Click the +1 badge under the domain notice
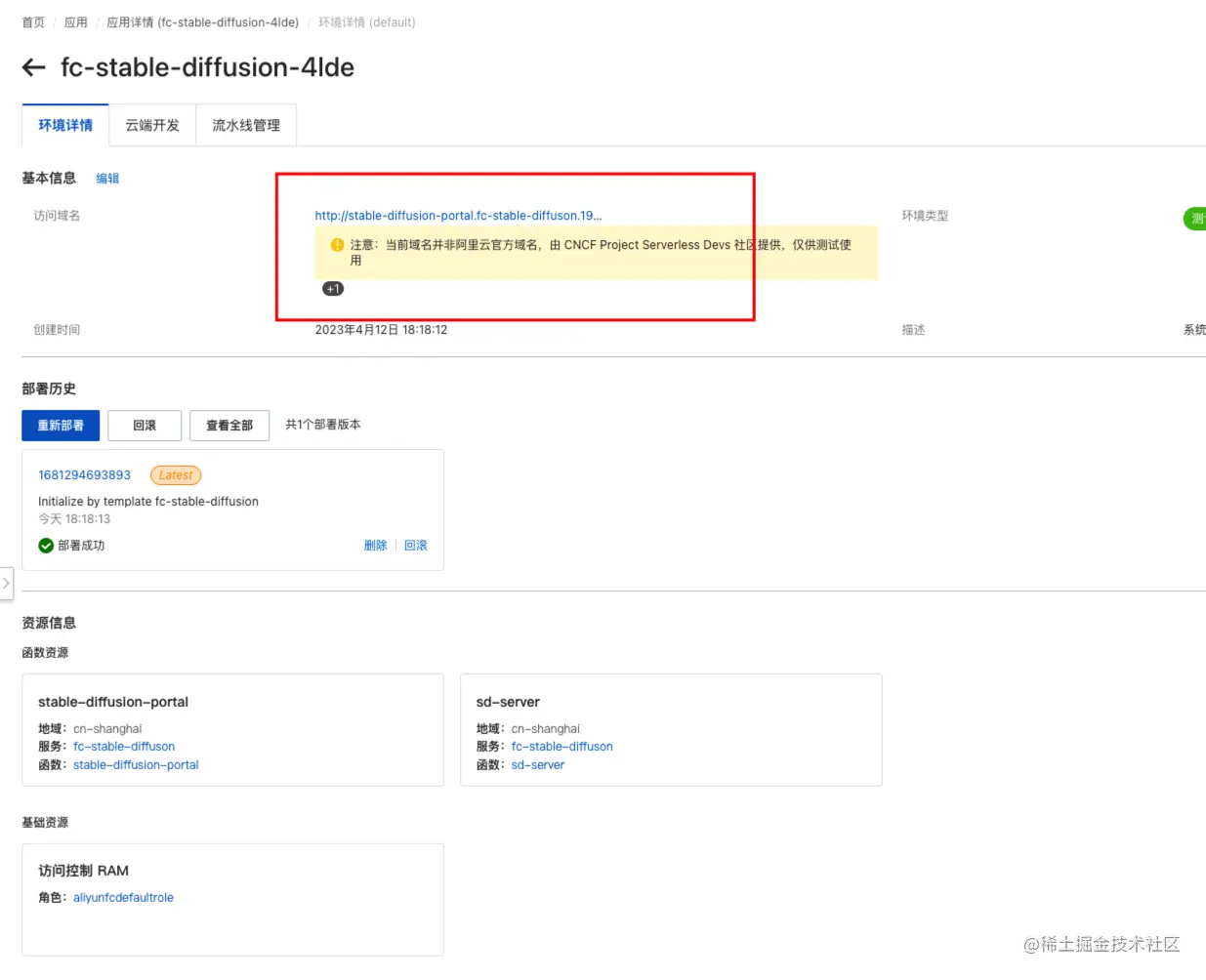 (x=333, y=289)
